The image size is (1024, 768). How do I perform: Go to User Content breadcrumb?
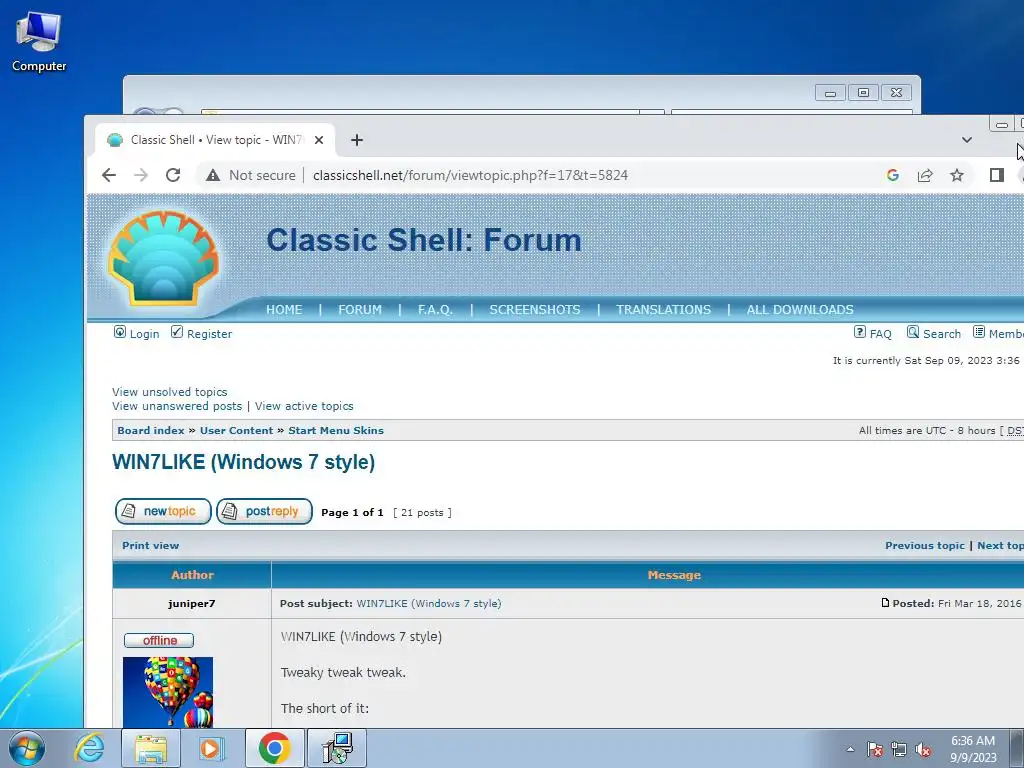point(236,430)
